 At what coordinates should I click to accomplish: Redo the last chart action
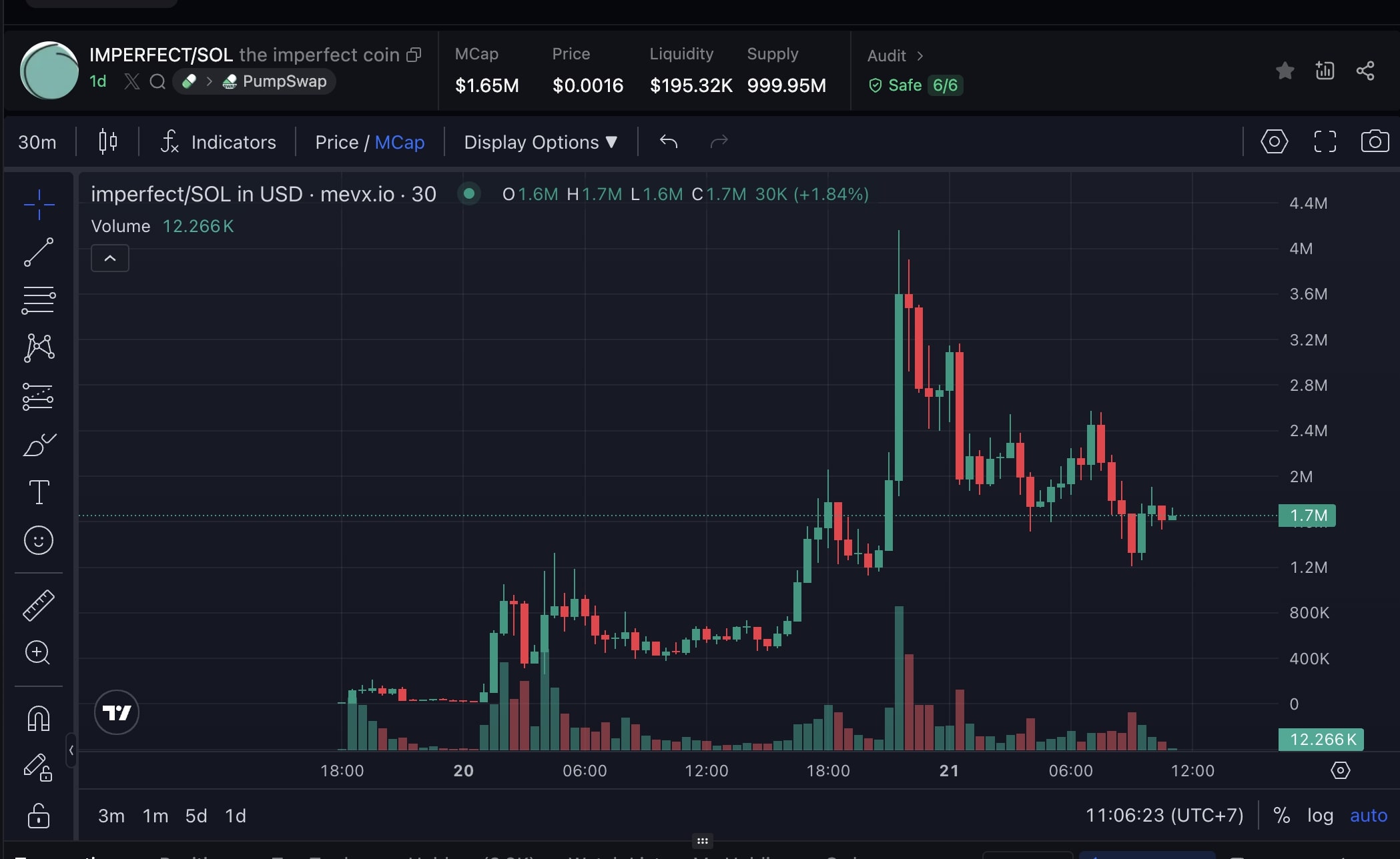pyautogui.click(x=719, y=141)
